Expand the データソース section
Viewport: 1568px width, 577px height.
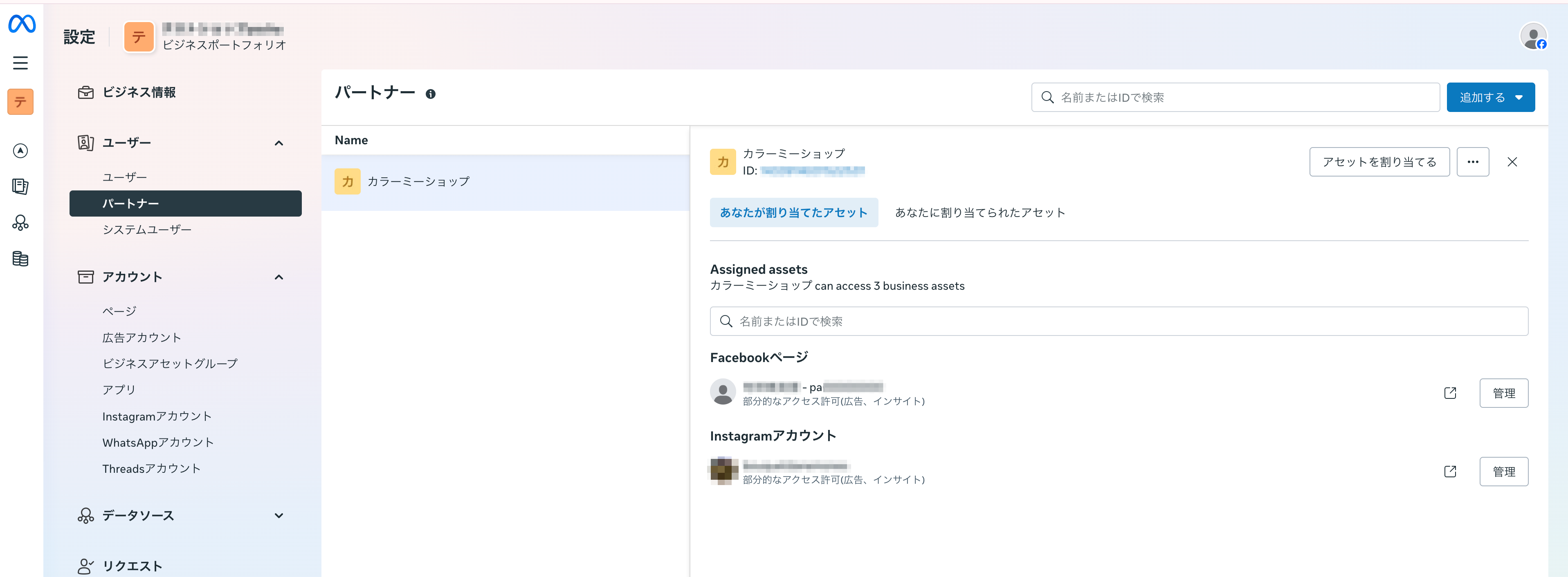tap(279, 516)
